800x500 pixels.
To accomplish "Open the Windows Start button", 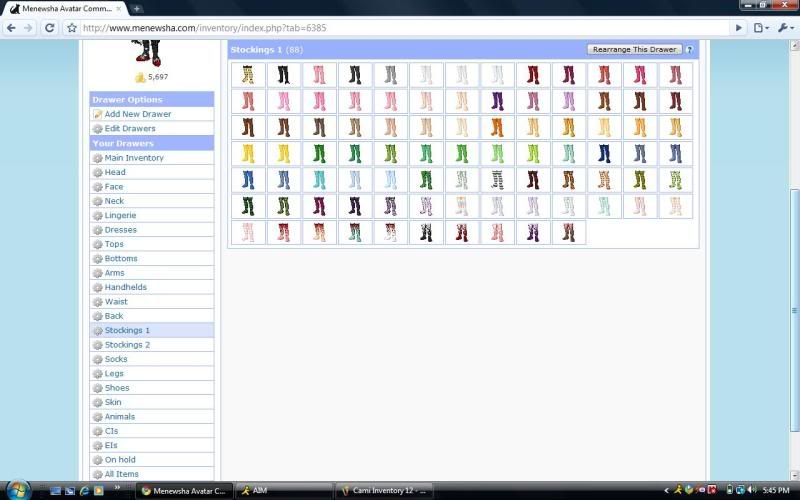I will [17, 490].
